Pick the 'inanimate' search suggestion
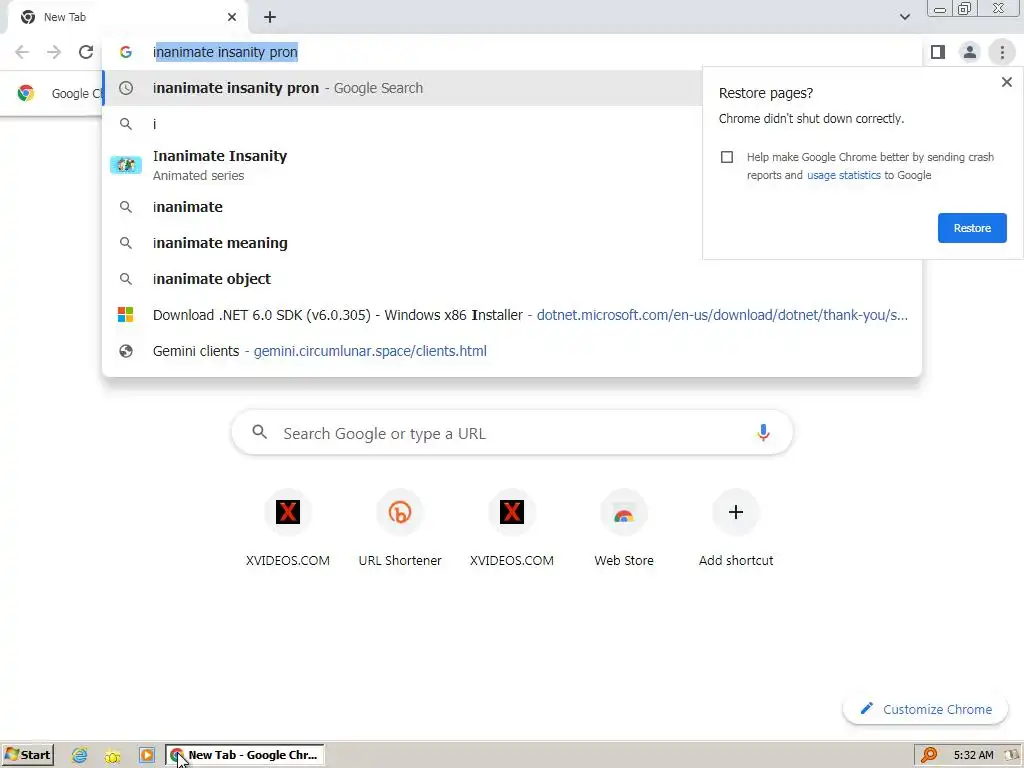Screen dimensions: 1024x768 [x=402, y=207]
